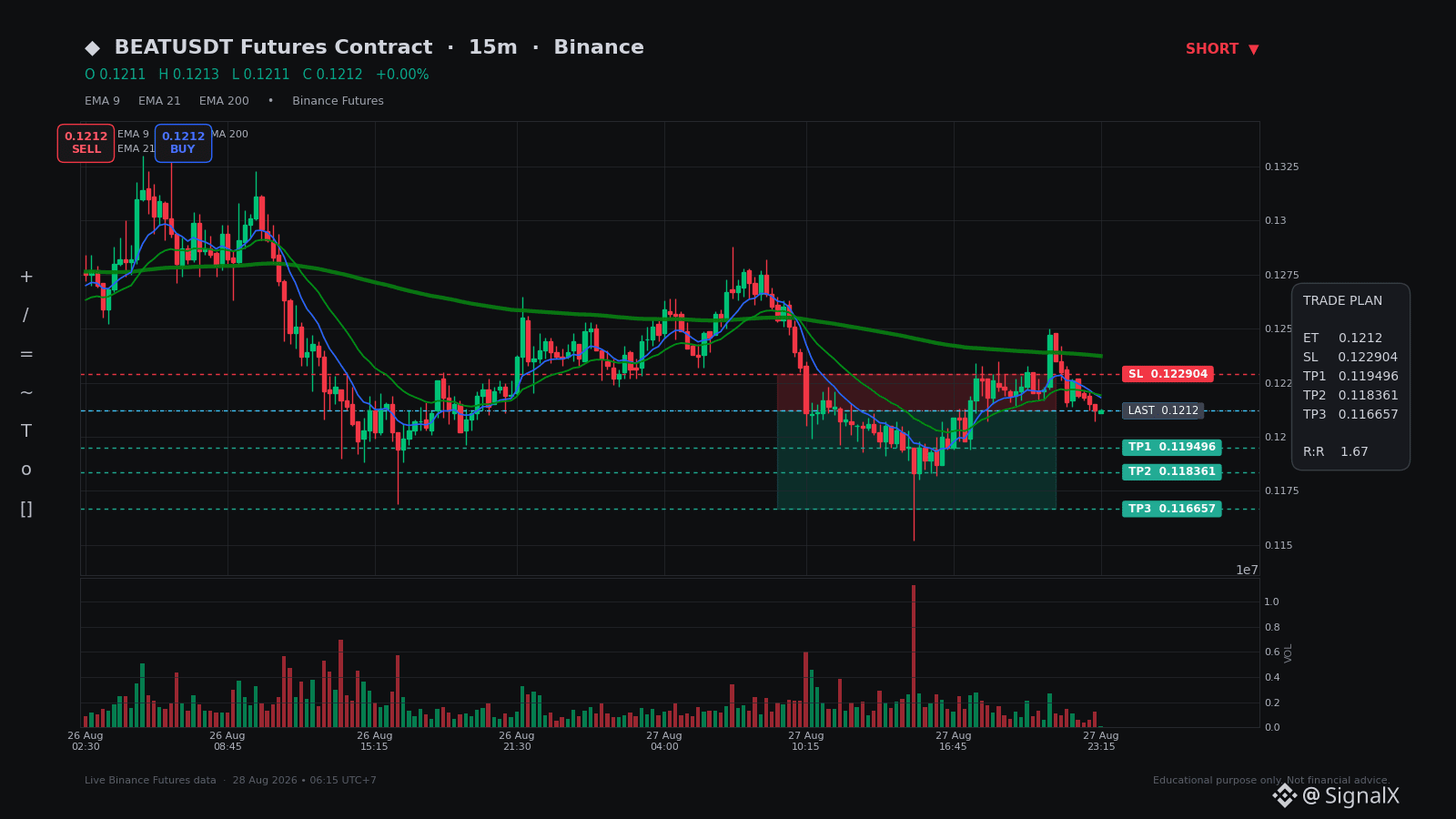The image size is (1456, 819).
Task: Click the 26 Aug 15:15 time axis label
Action: 374,741
